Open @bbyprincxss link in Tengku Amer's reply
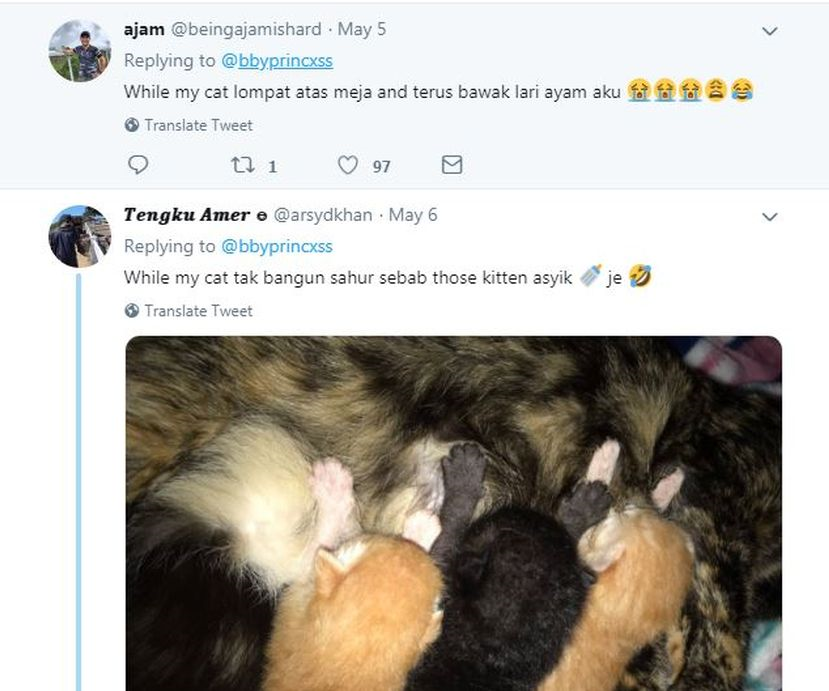 276,246
